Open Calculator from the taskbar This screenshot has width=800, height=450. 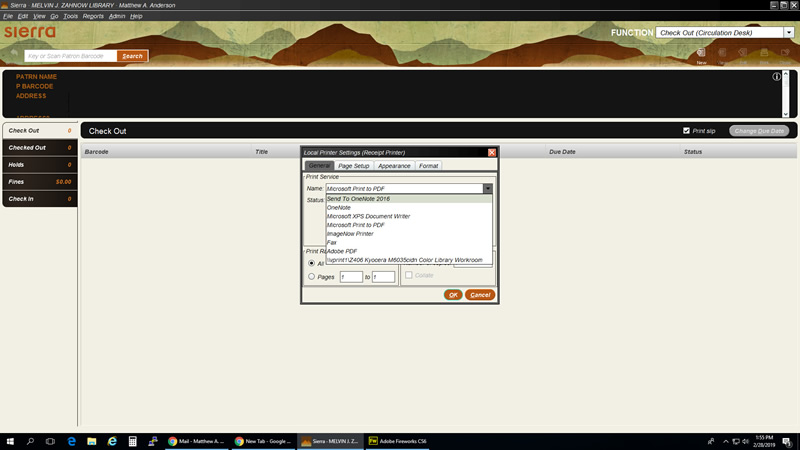click(133, 441)
